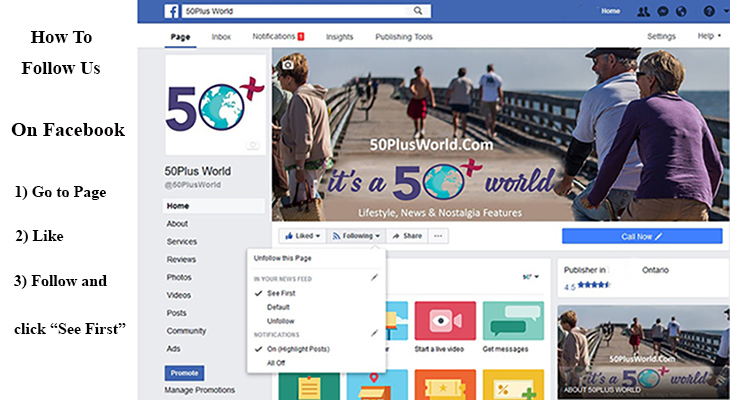The image size is (730, 400).
Task: Open the Messenger icon in top bar
Action: pos(663,12)
